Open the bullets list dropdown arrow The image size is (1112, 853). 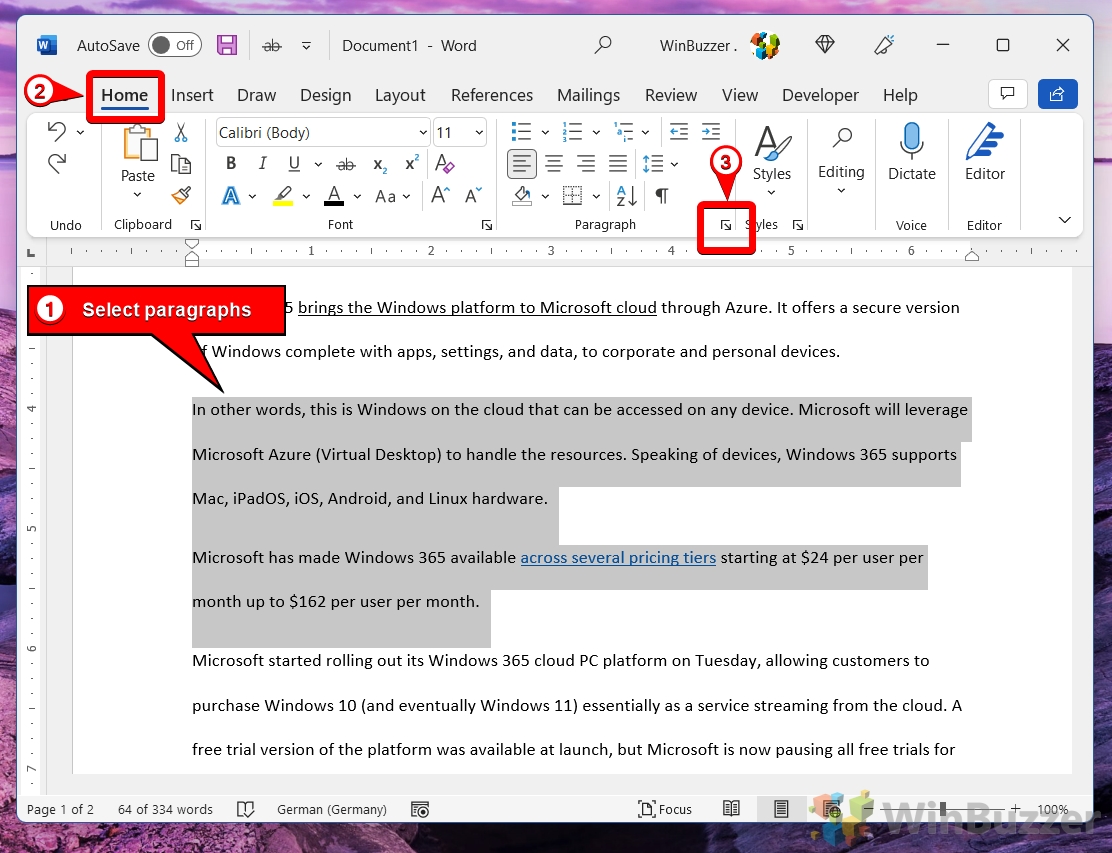[x=545, y=132]
